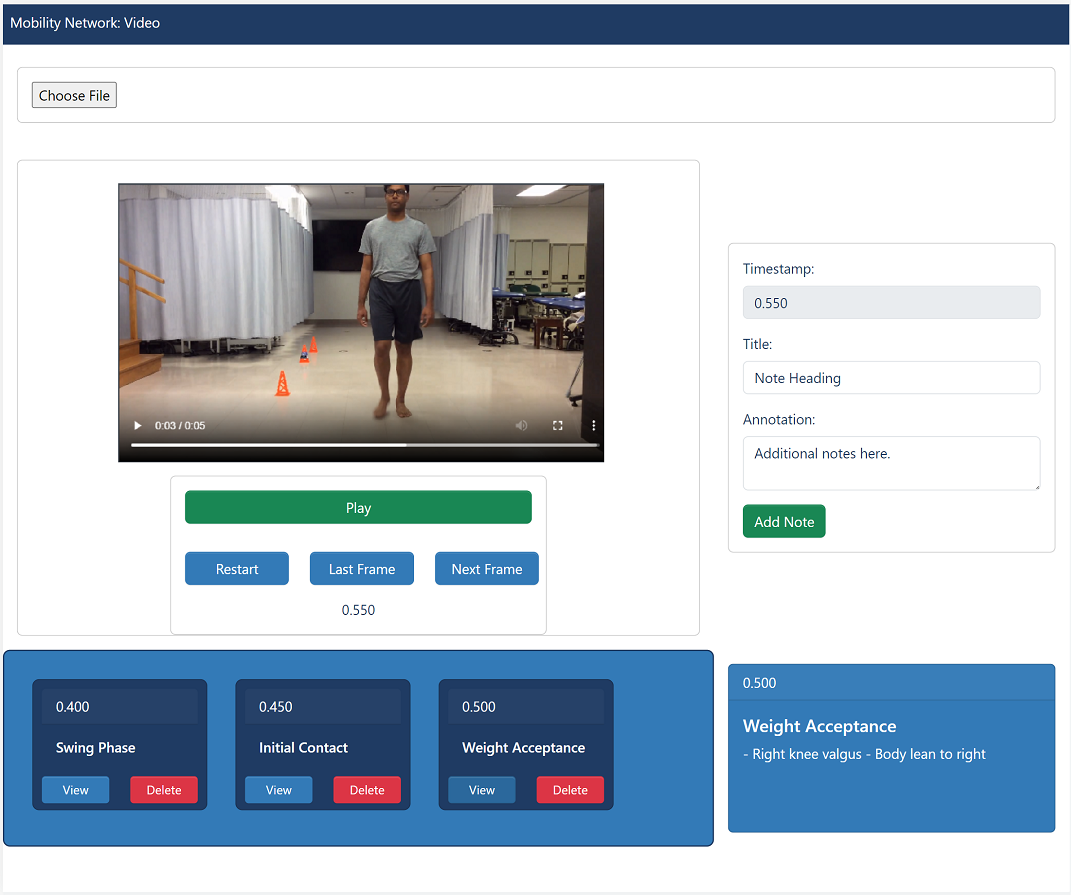
Task: Enter fullscreen mode in the video player
Action: tap(558, 425)
